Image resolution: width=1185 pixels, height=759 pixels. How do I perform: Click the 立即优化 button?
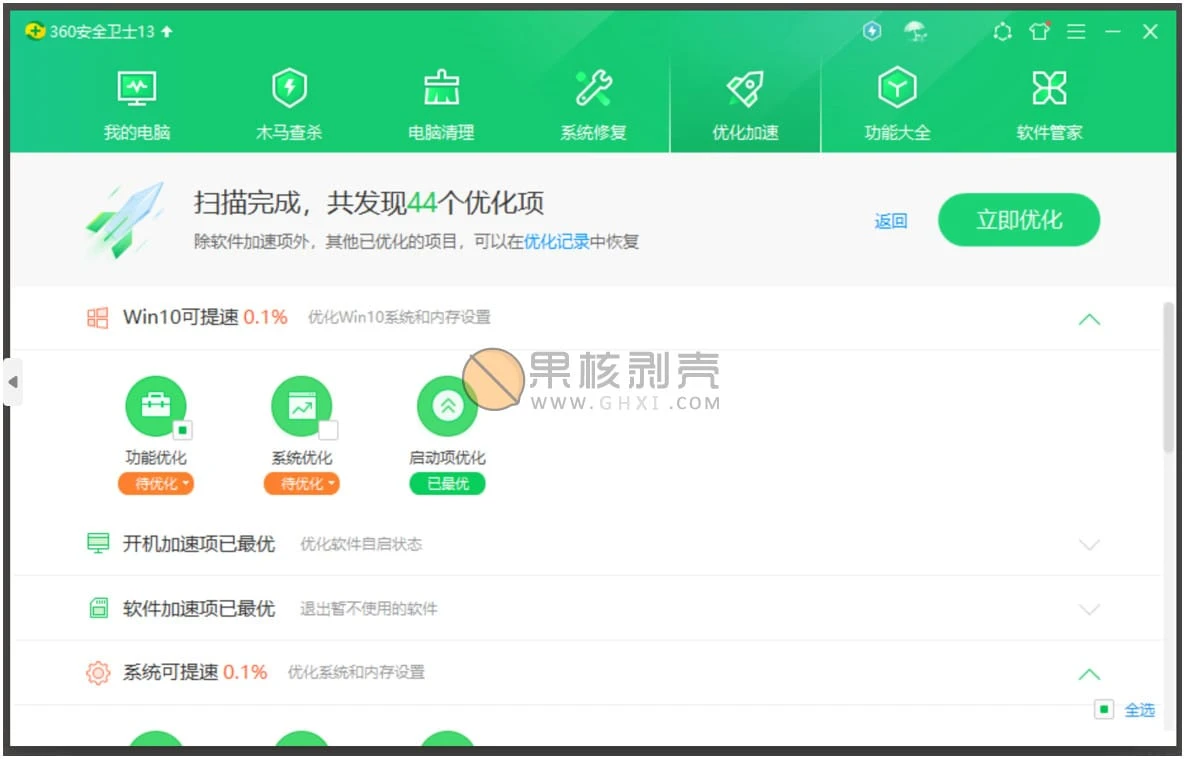tap(1019, 220)
